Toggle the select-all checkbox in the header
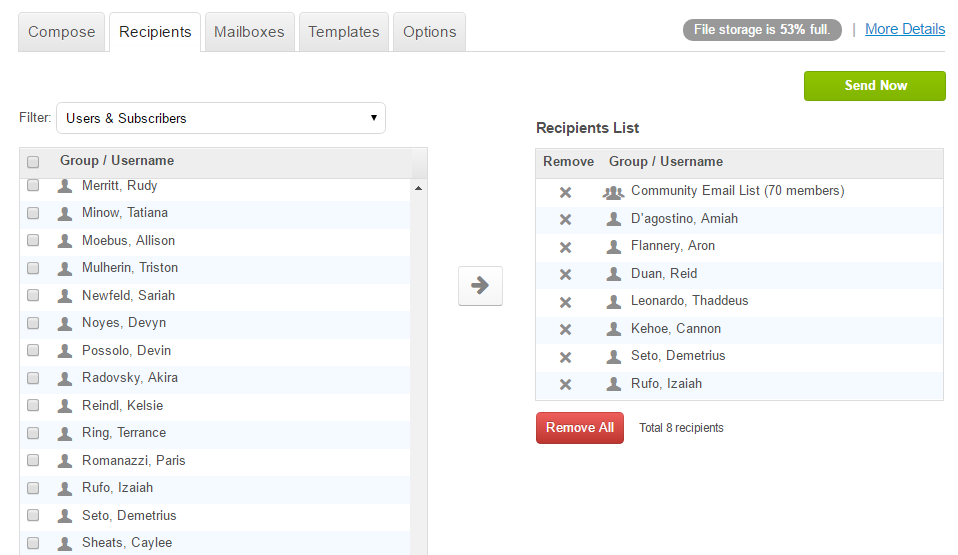 (33, 162)
